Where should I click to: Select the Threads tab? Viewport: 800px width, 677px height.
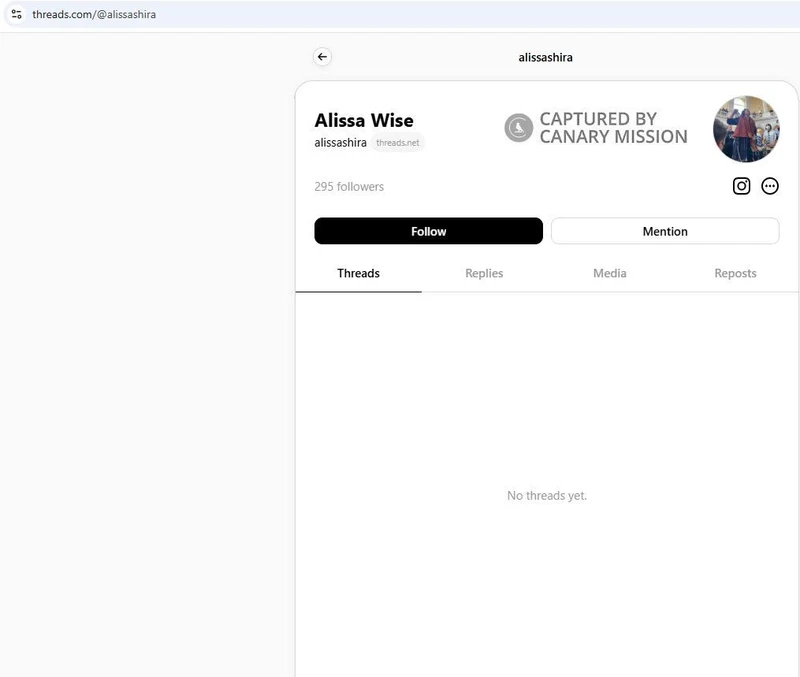(358, 273)
